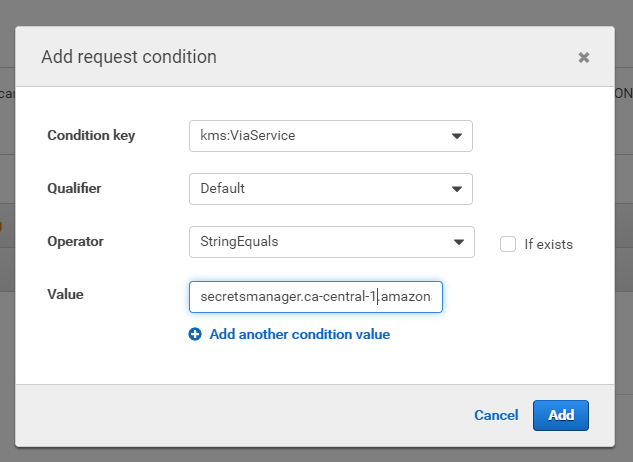The image size is (633, 462).
Task: Click the Value label
Action: [x=65, y=295]
